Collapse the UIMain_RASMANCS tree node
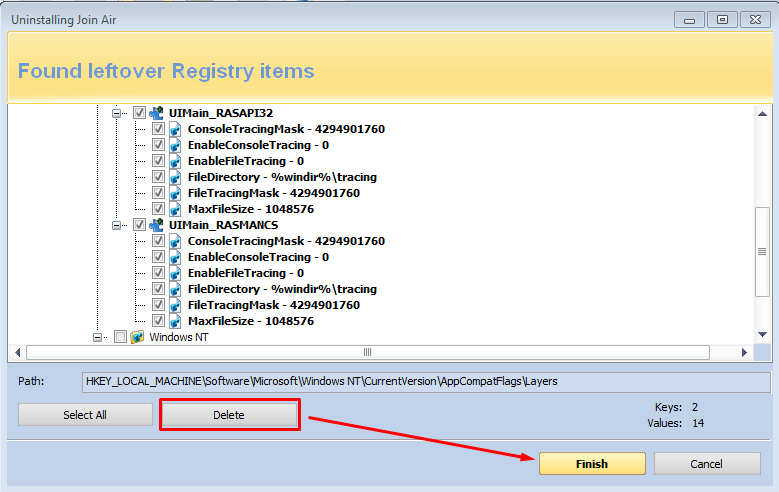779x492 pixels. (x=116, y=225)
